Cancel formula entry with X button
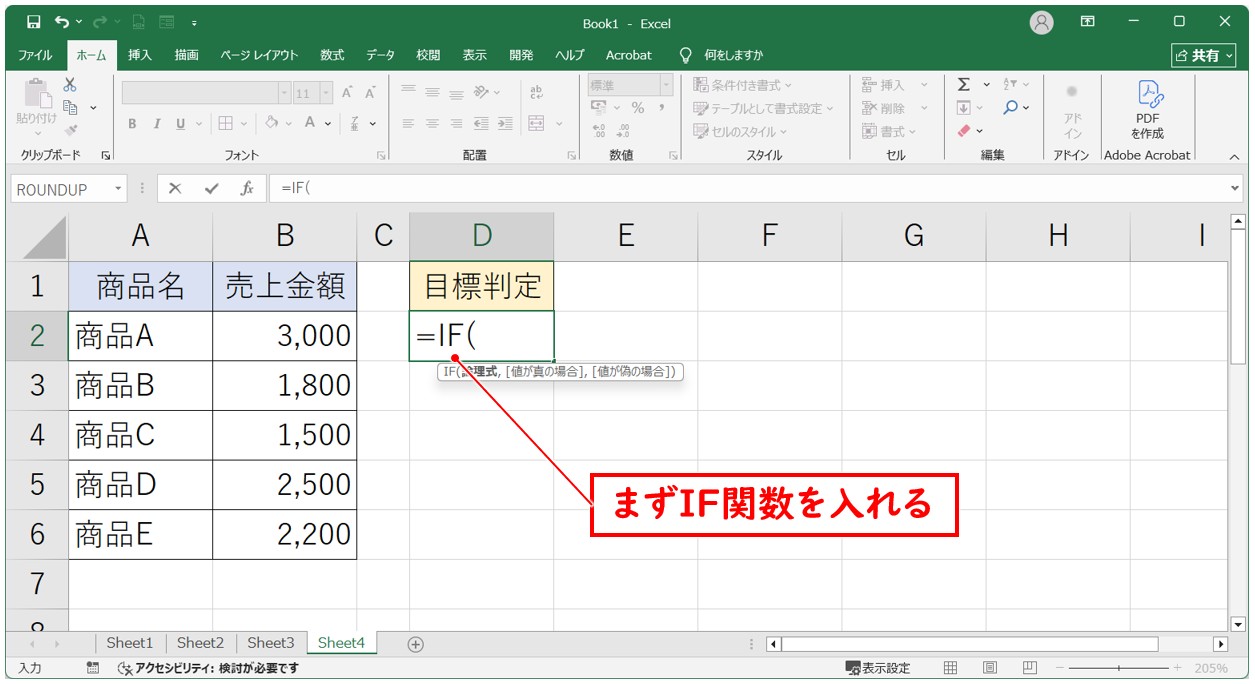 175,189
